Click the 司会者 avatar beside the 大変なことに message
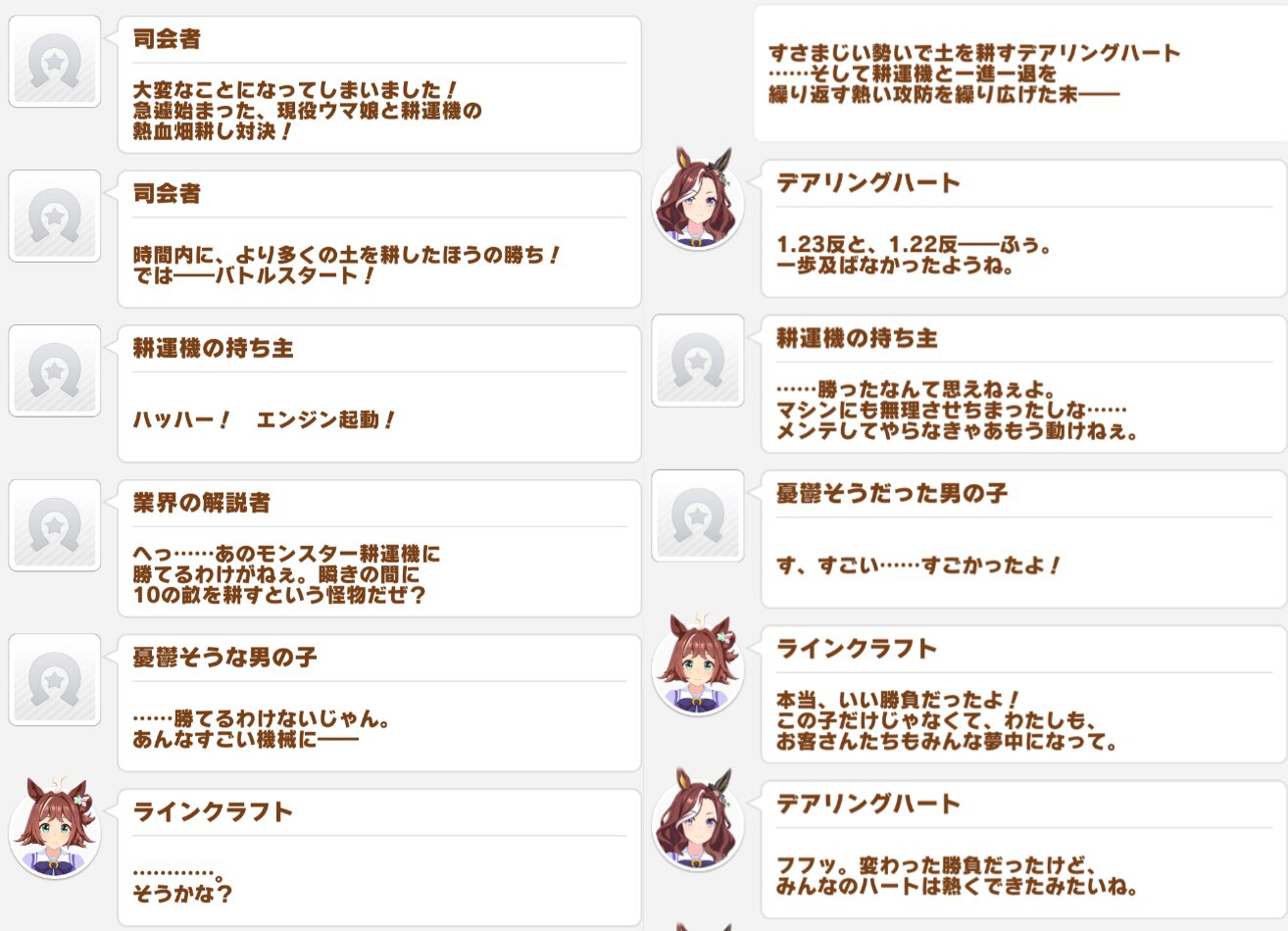The image size is (1288, 931). [x=55, y=62]
